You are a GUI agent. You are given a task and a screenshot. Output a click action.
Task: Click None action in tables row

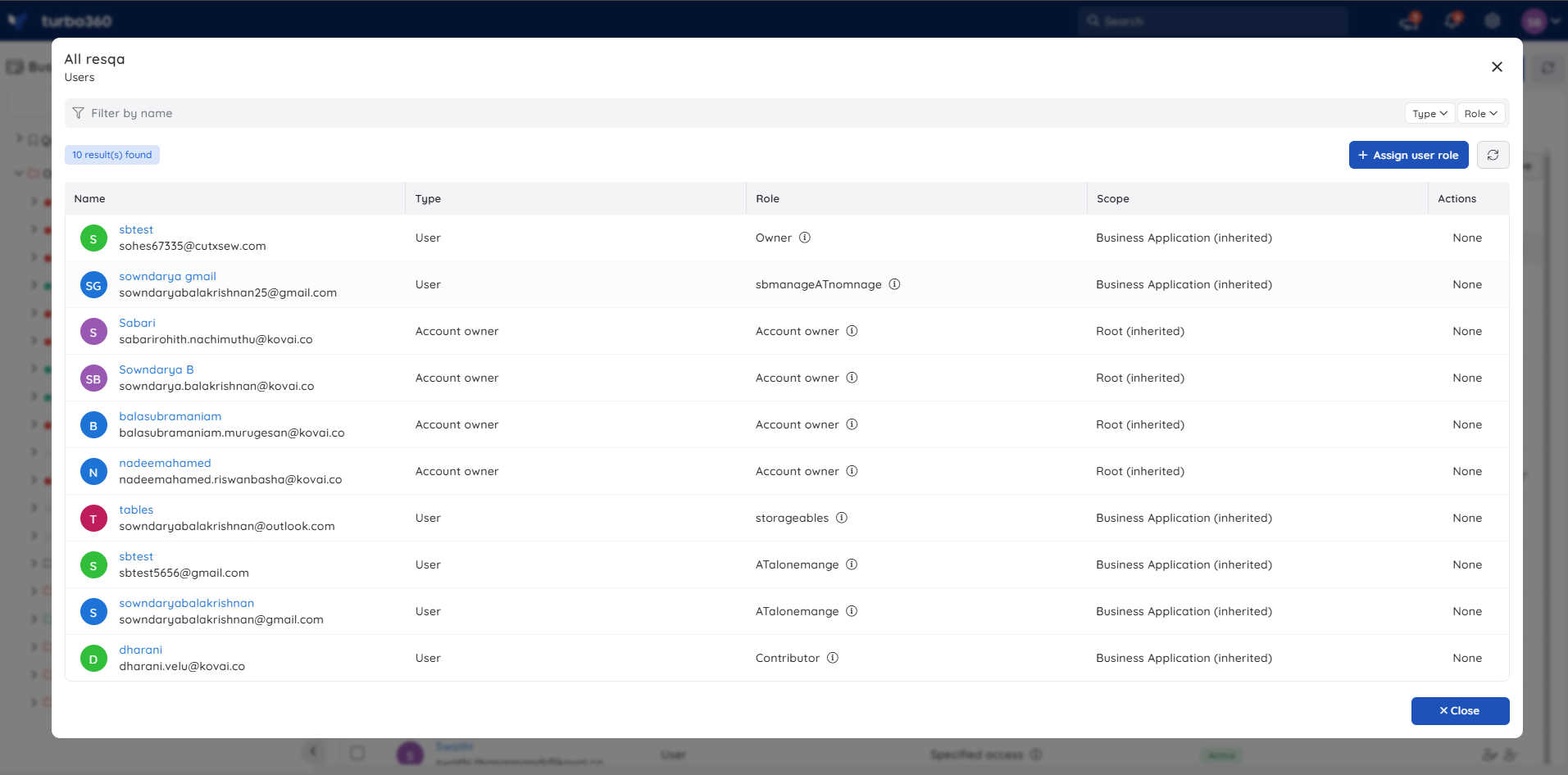tap(1467, 518)
